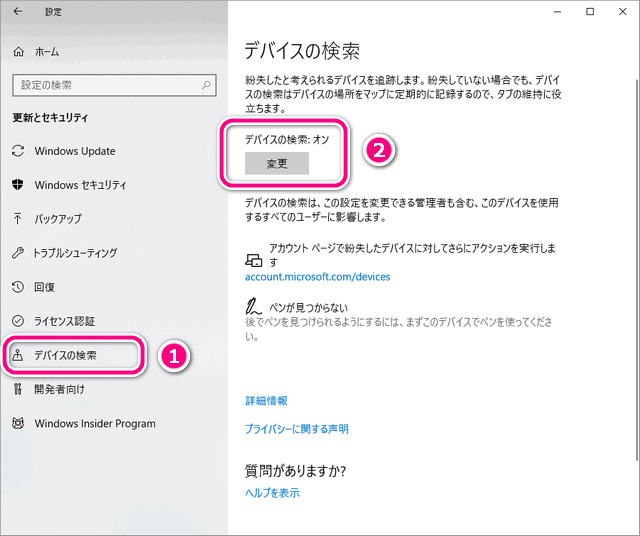Open account.microsoft.com/devices link

[318, 276]
